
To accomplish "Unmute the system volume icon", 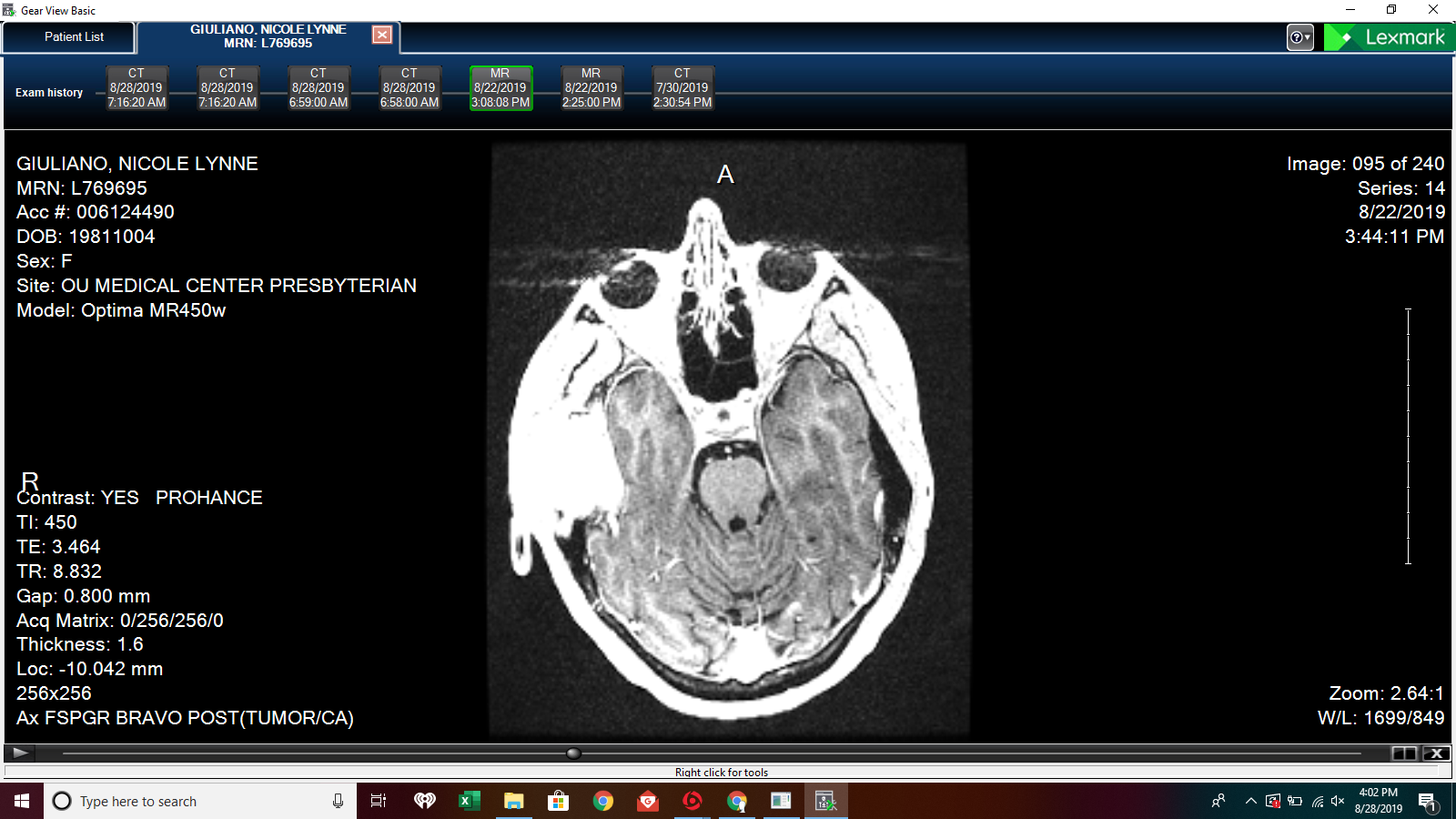I will click(x=1337, y=801).
